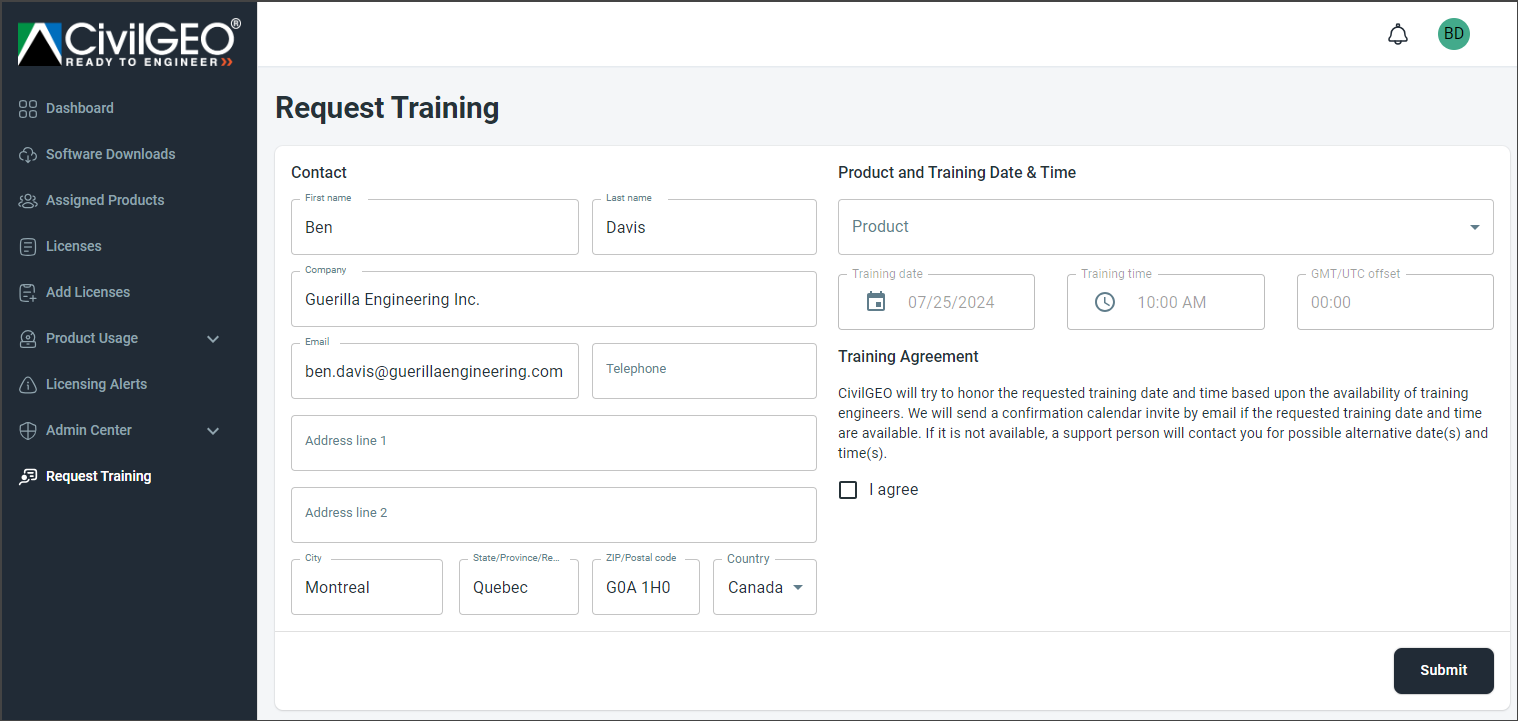Click the City field

point(367,587)
